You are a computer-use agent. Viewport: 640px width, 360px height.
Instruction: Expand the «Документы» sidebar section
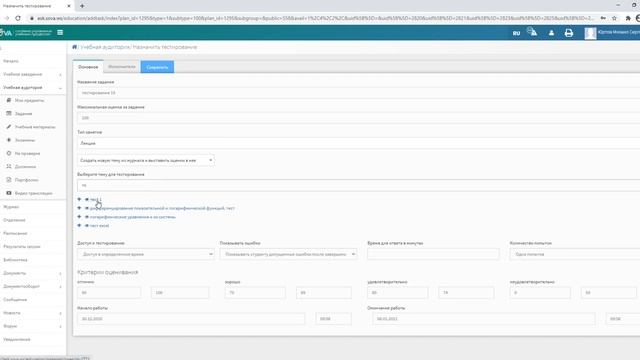tap(32, 273)
